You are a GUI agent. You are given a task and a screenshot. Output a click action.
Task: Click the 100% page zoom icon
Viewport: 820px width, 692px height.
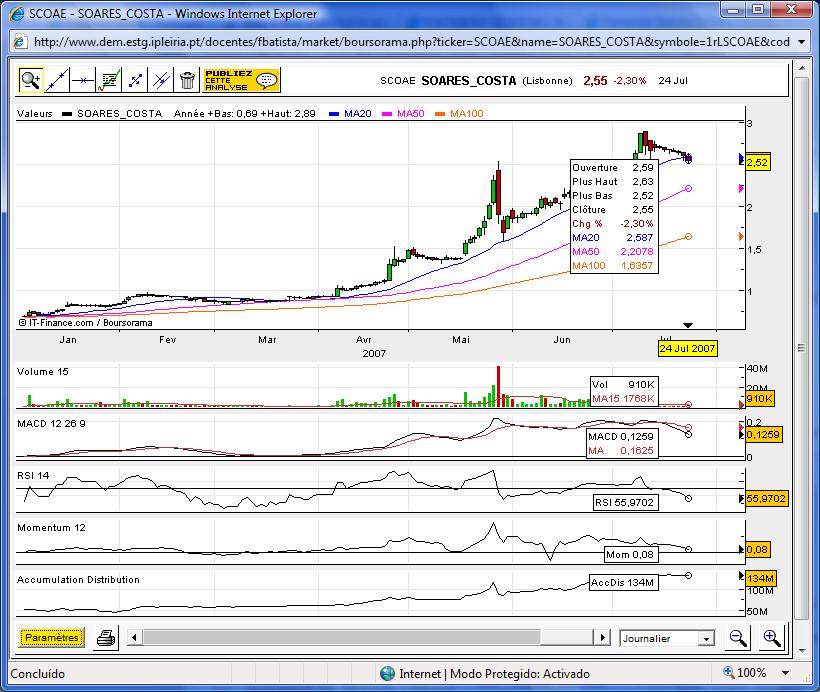[728, 672]
